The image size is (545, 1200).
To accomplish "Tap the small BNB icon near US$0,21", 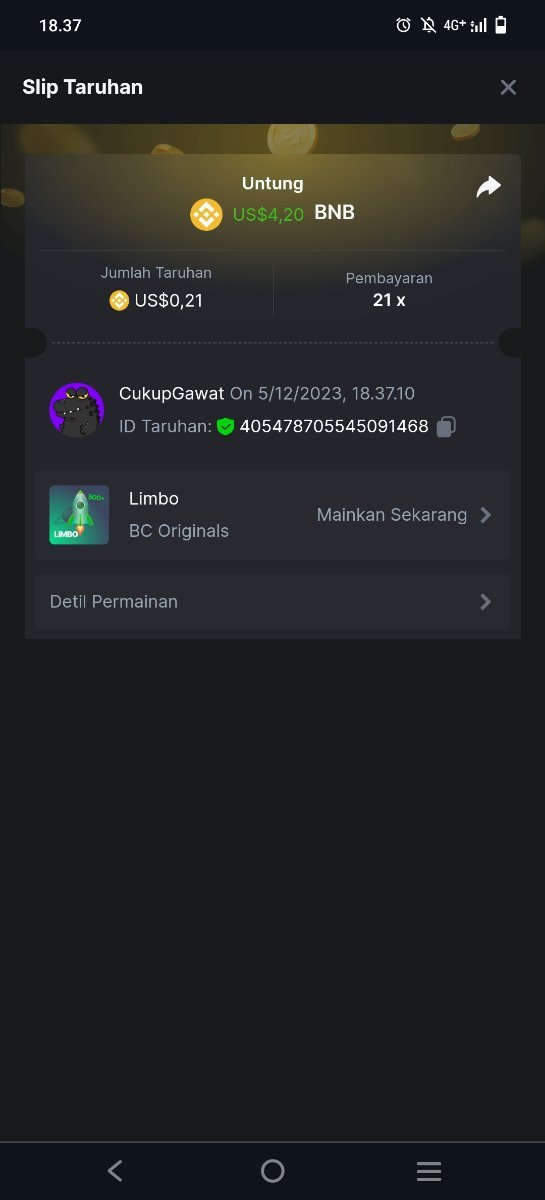I will click(x=119, y=300).
